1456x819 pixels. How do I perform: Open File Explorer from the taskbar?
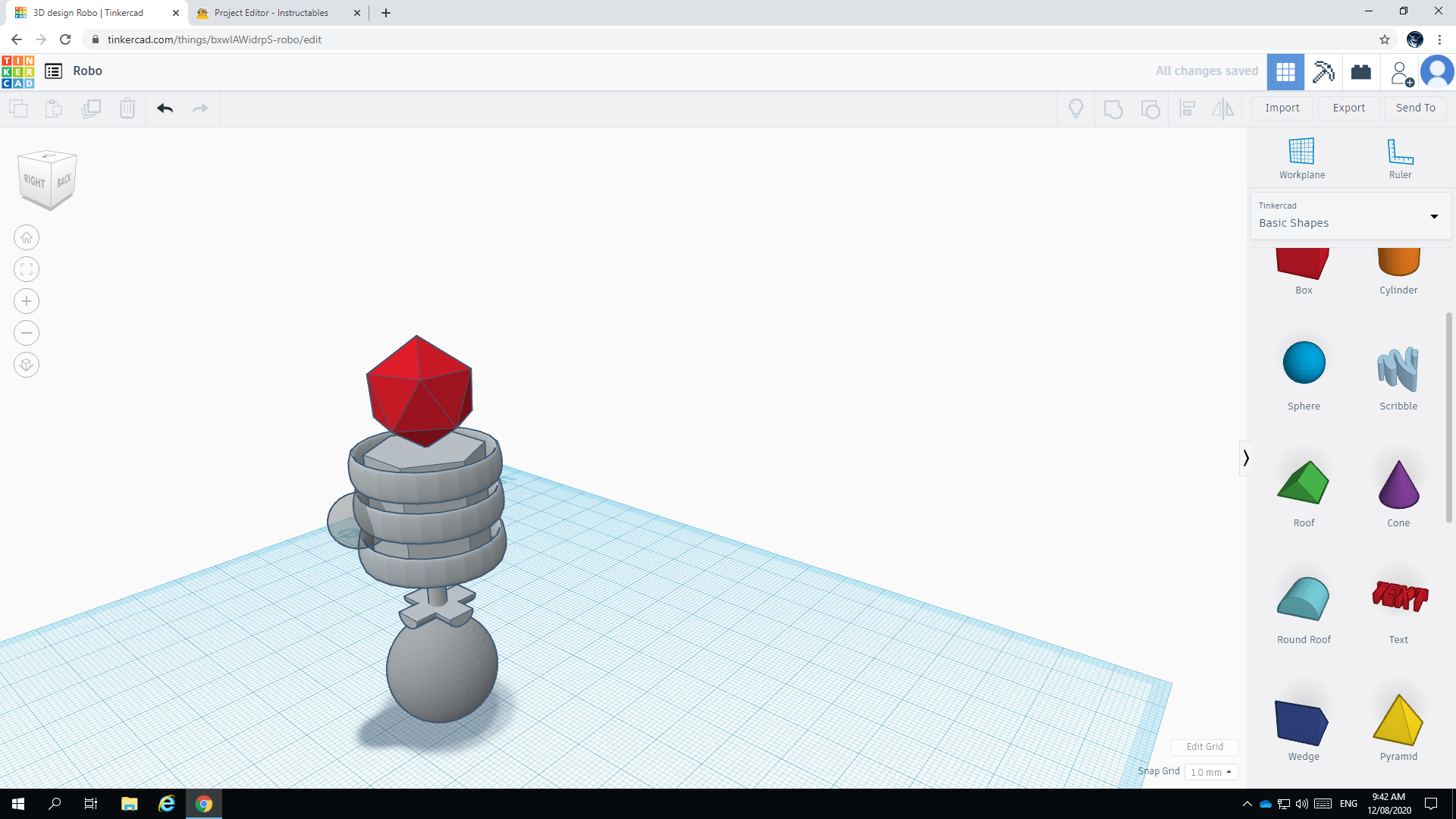[x=130, y=804]
